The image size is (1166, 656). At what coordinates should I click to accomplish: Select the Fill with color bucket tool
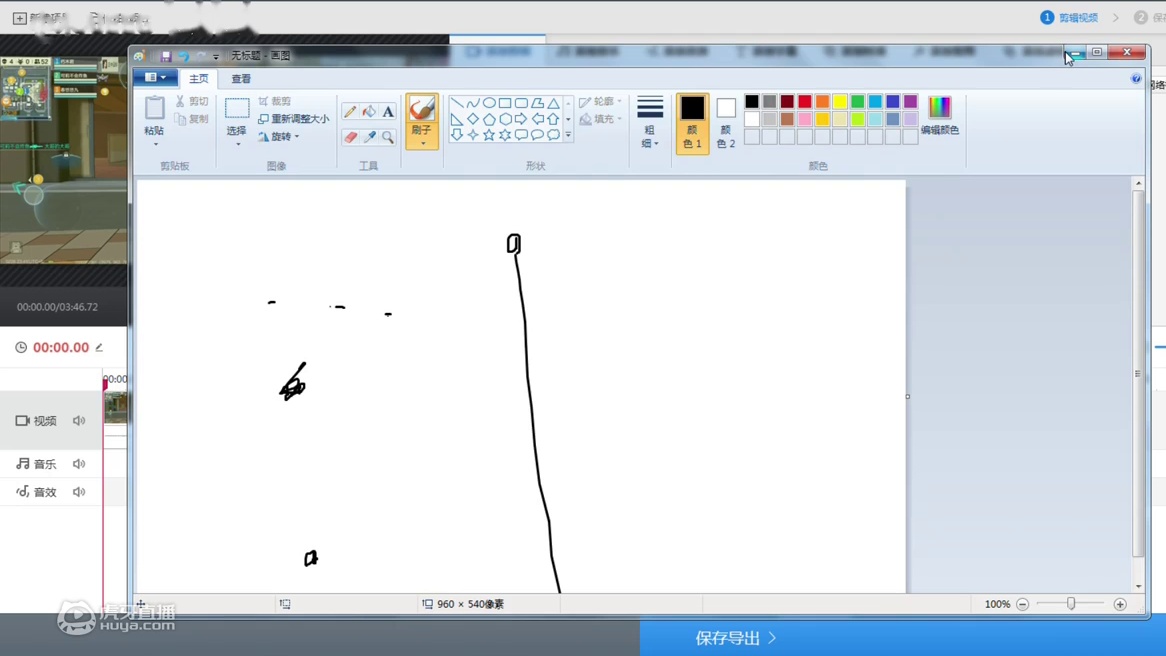click(369, 112)
